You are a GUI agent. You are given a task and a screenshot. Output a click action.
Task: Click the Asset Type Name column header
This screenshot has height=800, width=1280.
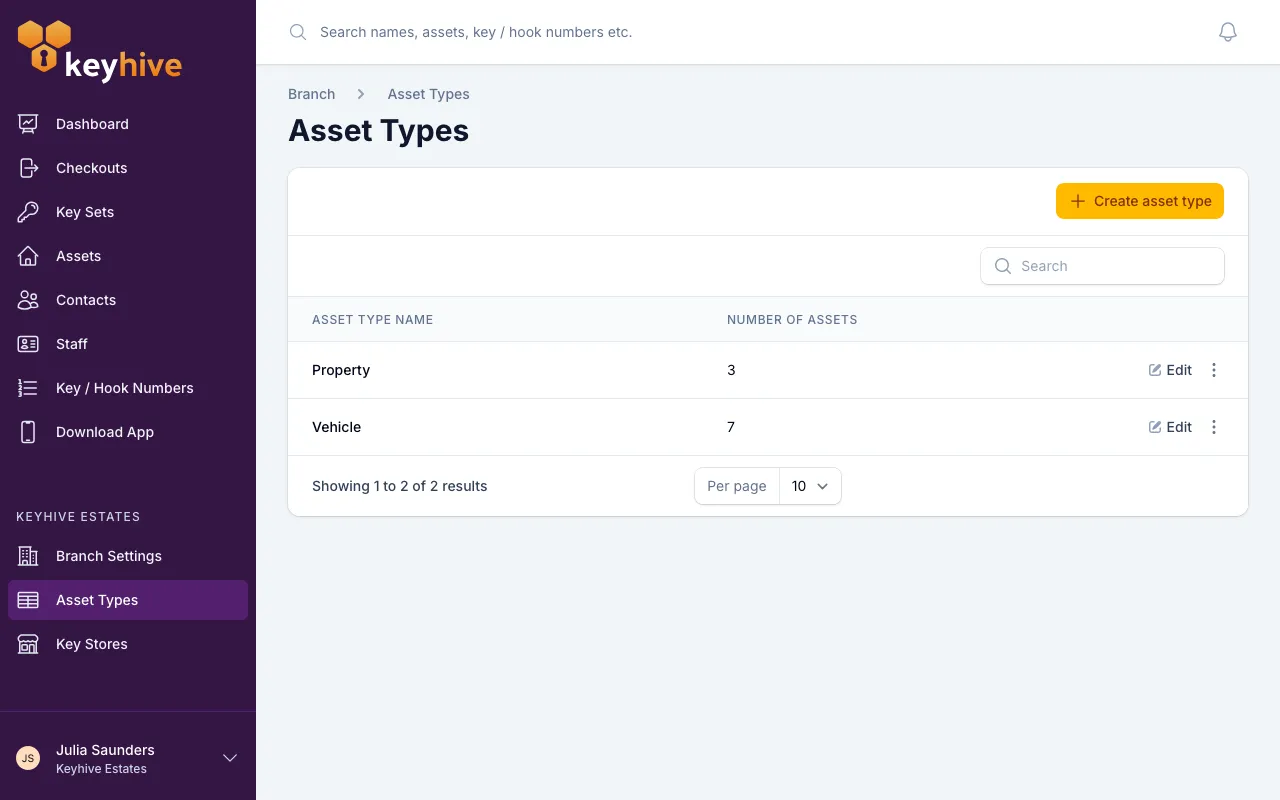coord(372,320)
